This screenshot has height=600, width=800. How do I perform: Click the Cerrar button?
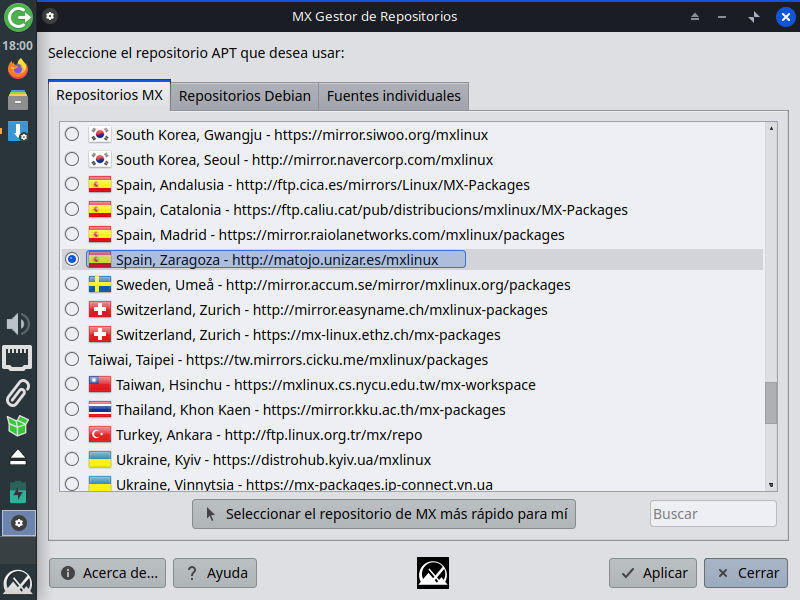point(746,573)
